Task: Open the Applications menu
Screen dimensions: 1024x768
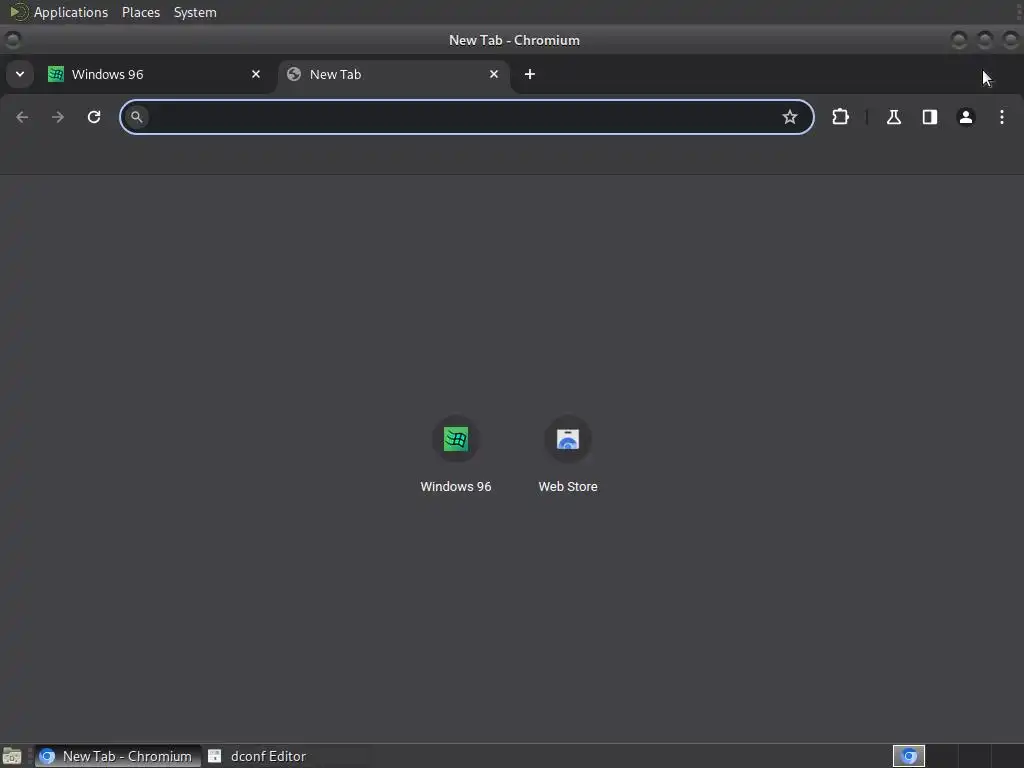Action: (71, 12)
